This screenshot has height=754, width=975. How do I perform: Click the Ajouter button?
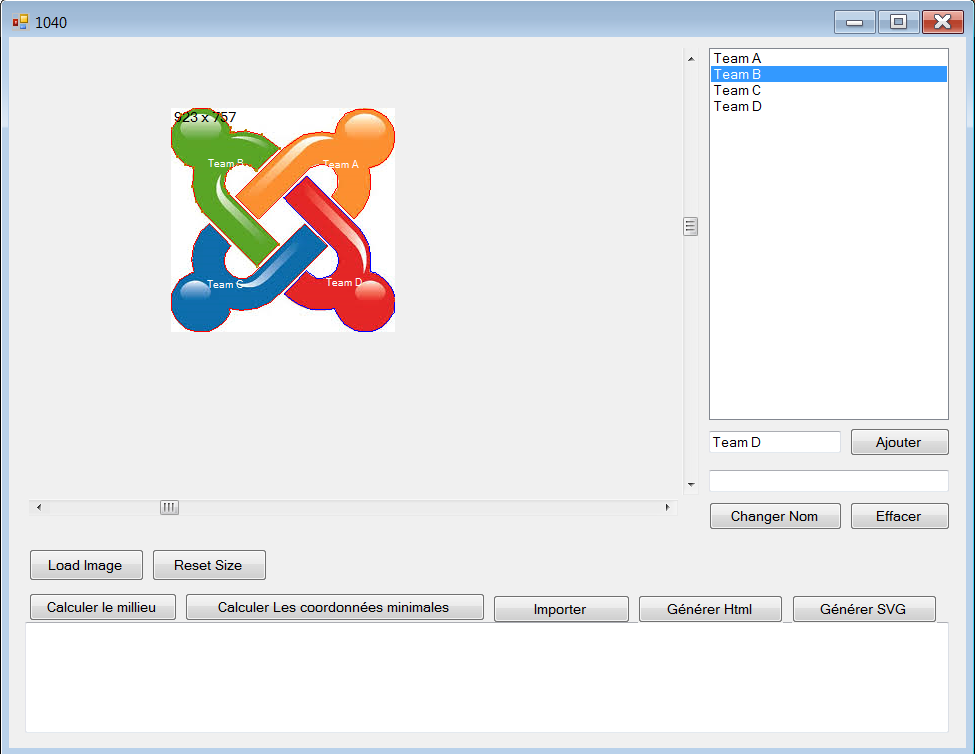(899, 442)
